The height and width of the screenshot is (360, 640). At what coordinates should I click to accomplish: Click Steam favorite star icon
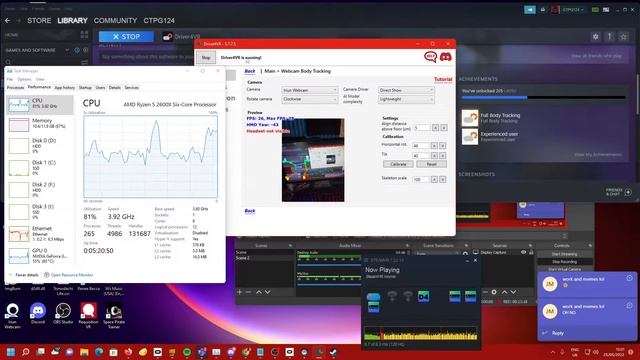tap(623, 37)
